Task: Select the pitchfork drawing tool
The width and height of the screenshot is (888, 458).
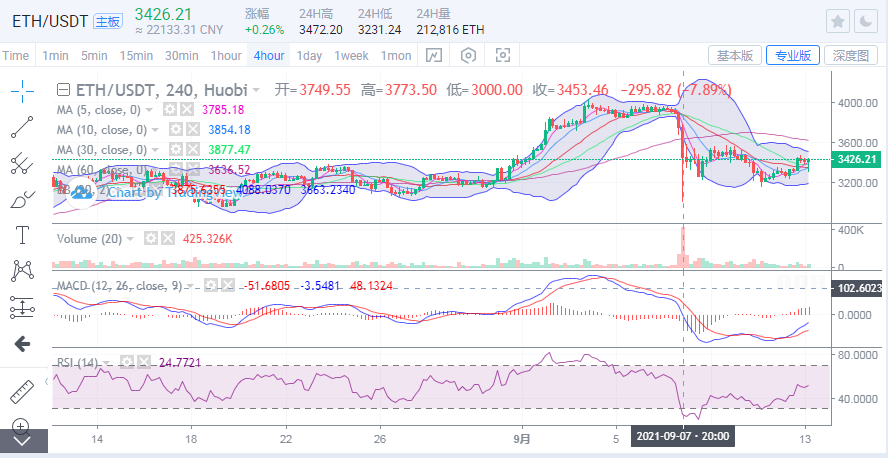Action: 22,163
